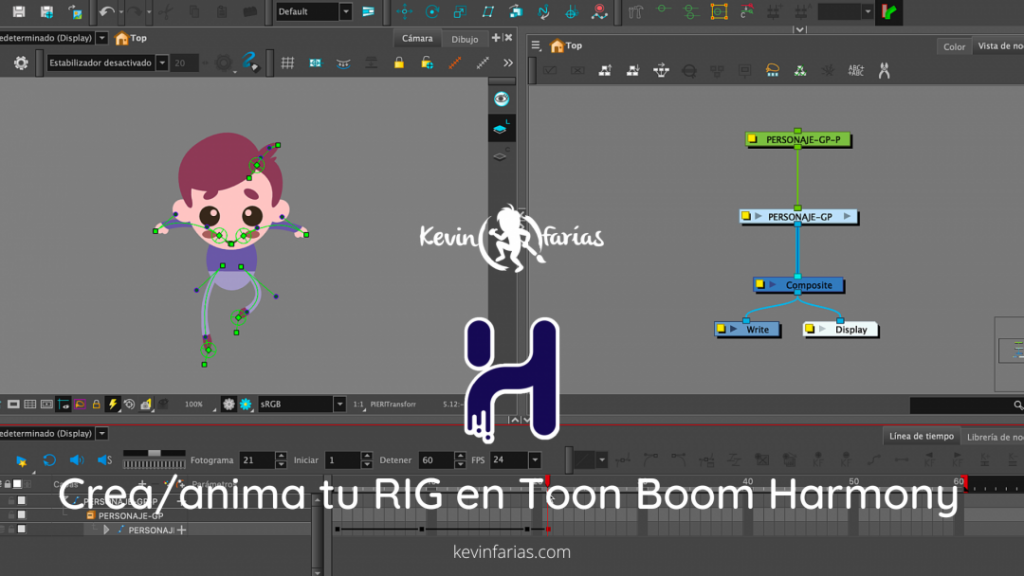Toggle the lightning icon in Camera bottom bar

pos(112,404)
